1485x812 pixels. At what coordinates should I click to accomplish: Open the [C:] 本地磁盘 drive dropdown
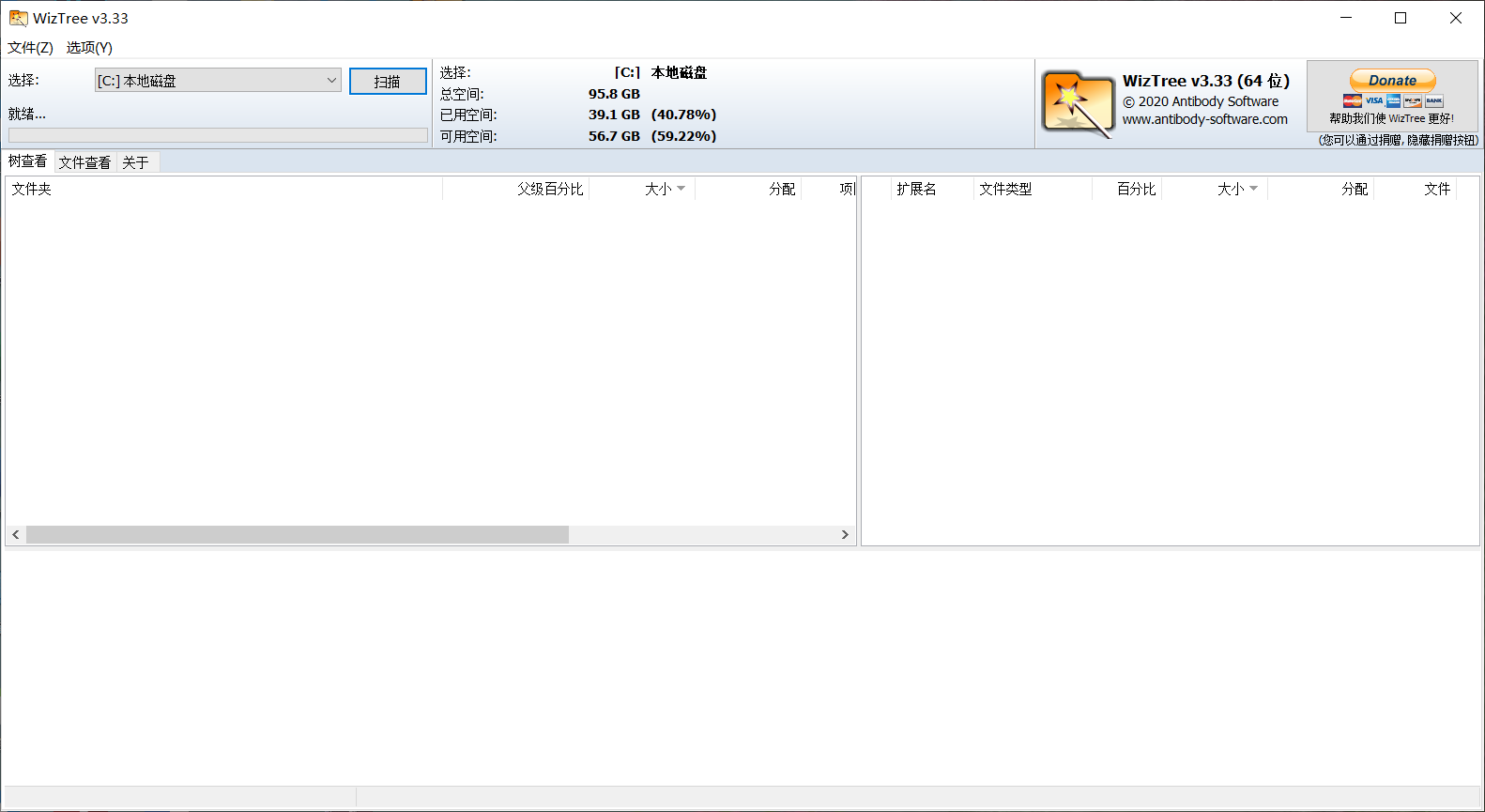[x=218, y=81]
